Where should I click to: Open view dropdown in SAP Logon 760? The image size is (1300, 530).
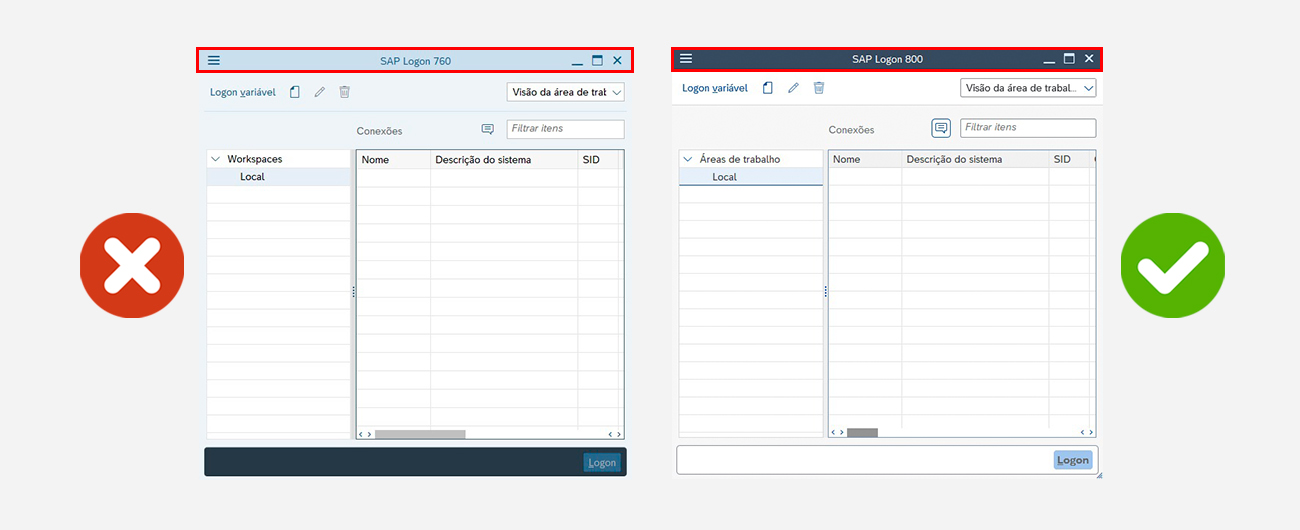[565, 92]
